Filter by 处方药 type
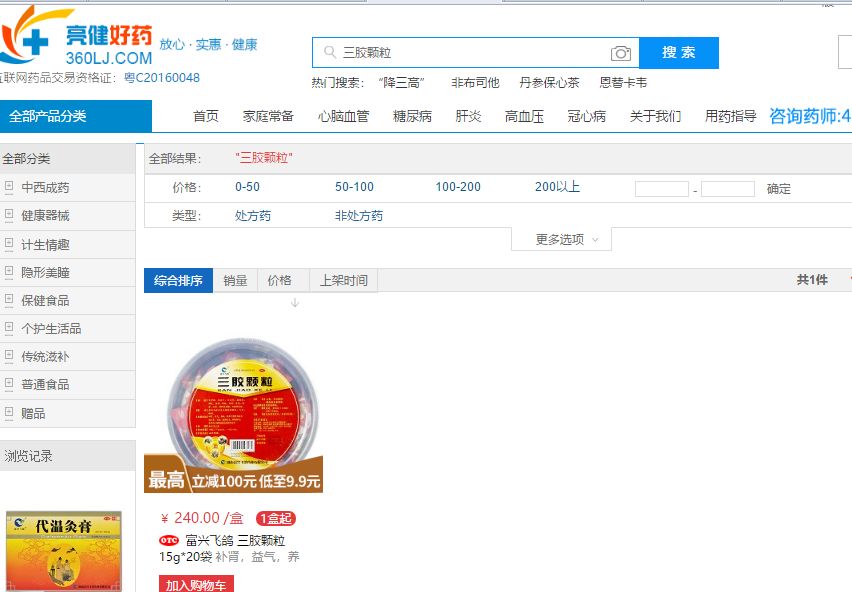Viewport: 852px width, 592px height. tap(253, 216)
